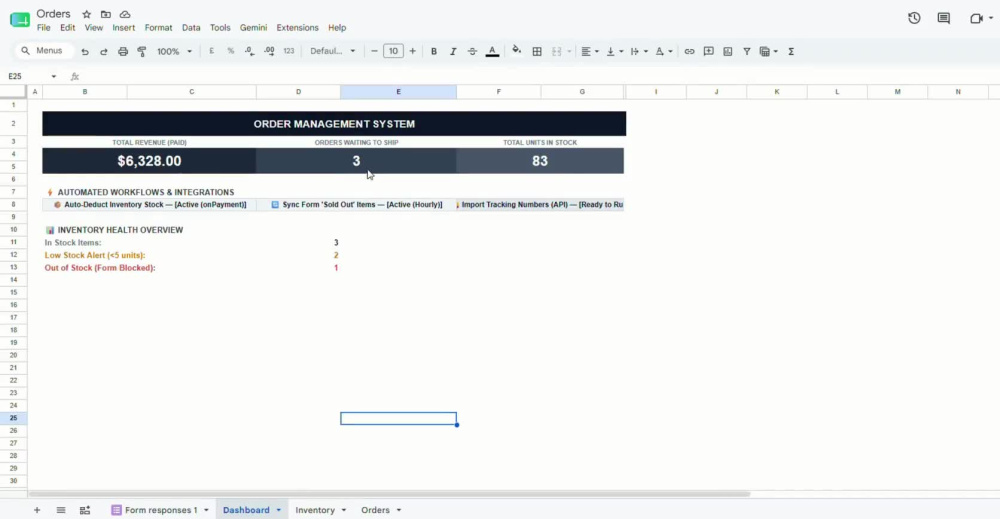Insert chart icon
The width and height of the screenshot is (1000, 519).
coord(728,51)
